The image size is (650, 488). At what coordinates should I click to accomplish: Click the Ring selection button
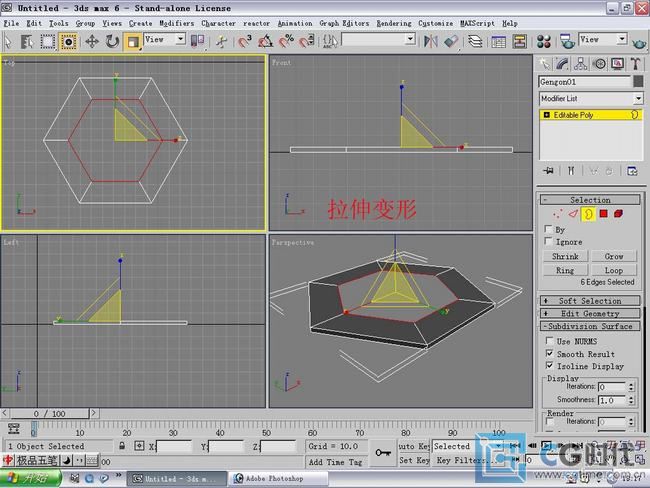(x=565, y=270)
